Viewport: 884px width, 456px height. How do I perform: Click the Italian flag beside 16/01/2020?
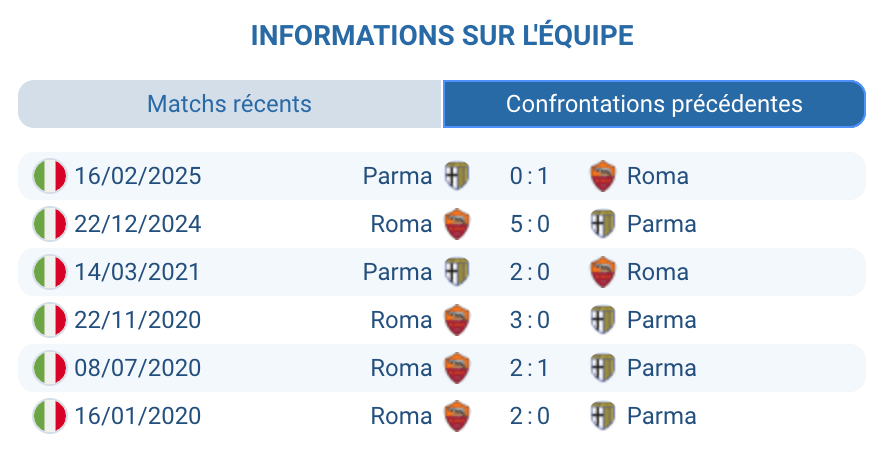tap(49, 416)
